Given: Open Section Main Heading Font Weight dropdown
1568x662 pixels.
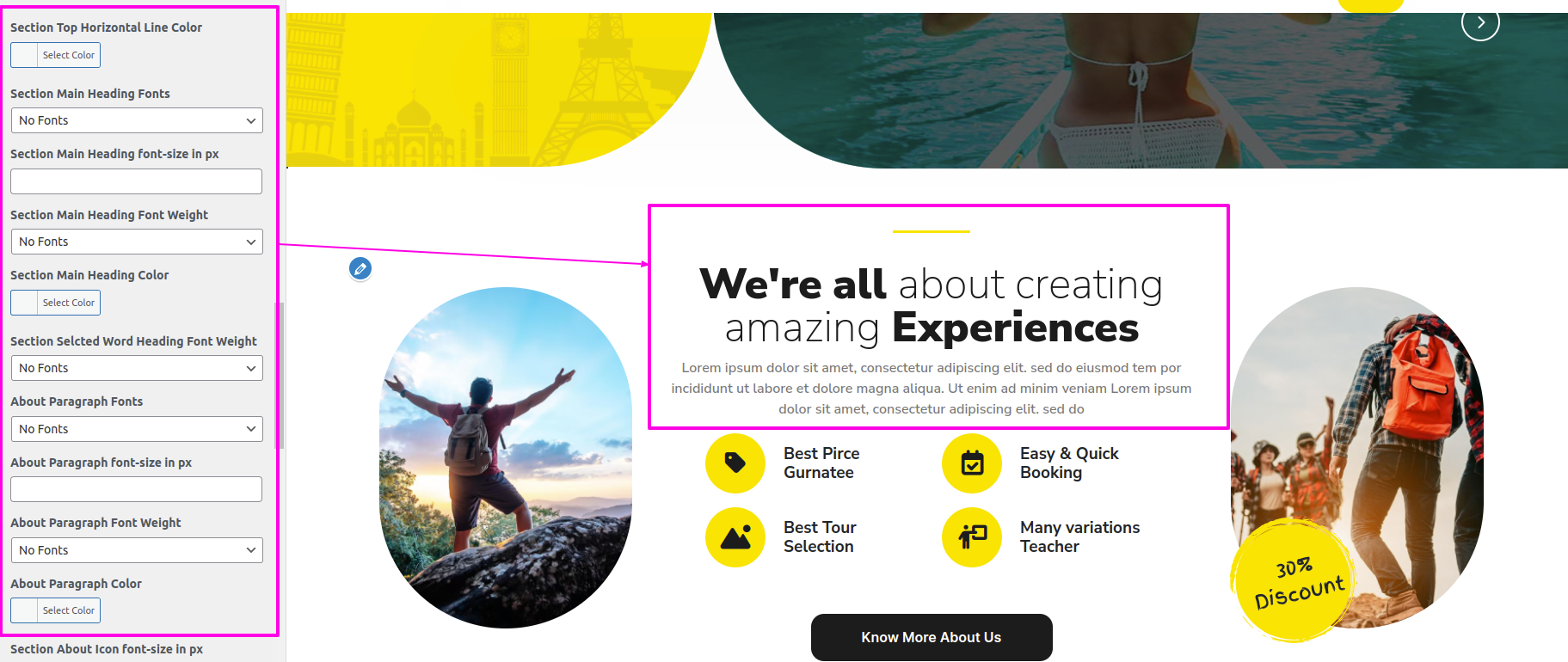Looking at the screenshot, I should [x=137, y=242].
